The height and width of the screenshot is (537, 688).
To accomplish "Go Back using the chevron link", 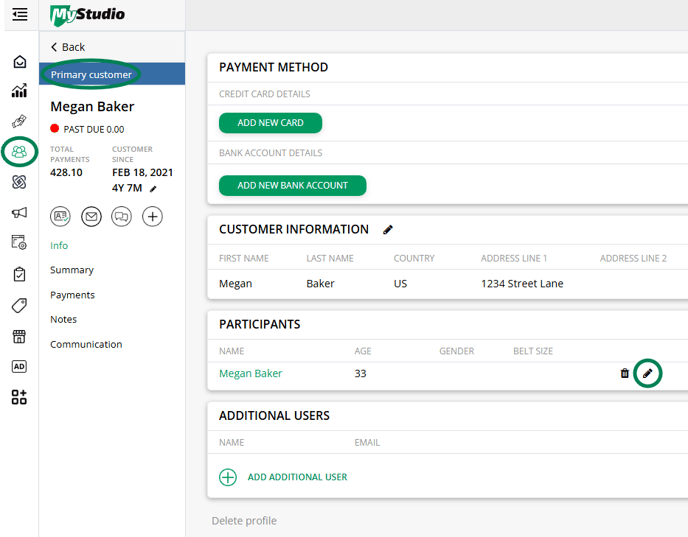I will point(68,47).
